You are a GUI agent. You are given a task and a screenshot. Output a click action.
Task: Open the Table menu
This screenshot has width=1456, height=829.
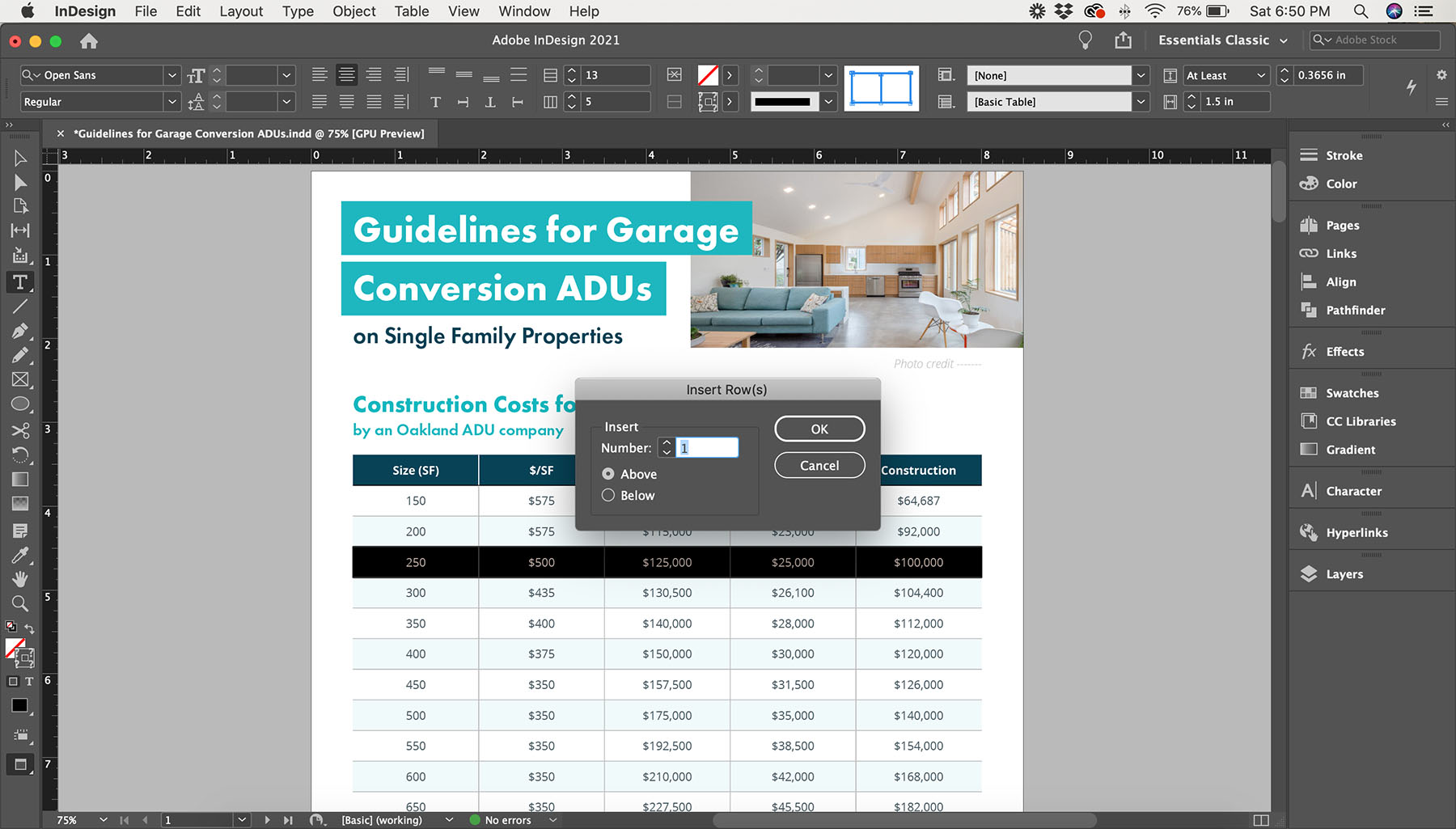point(411,11)
